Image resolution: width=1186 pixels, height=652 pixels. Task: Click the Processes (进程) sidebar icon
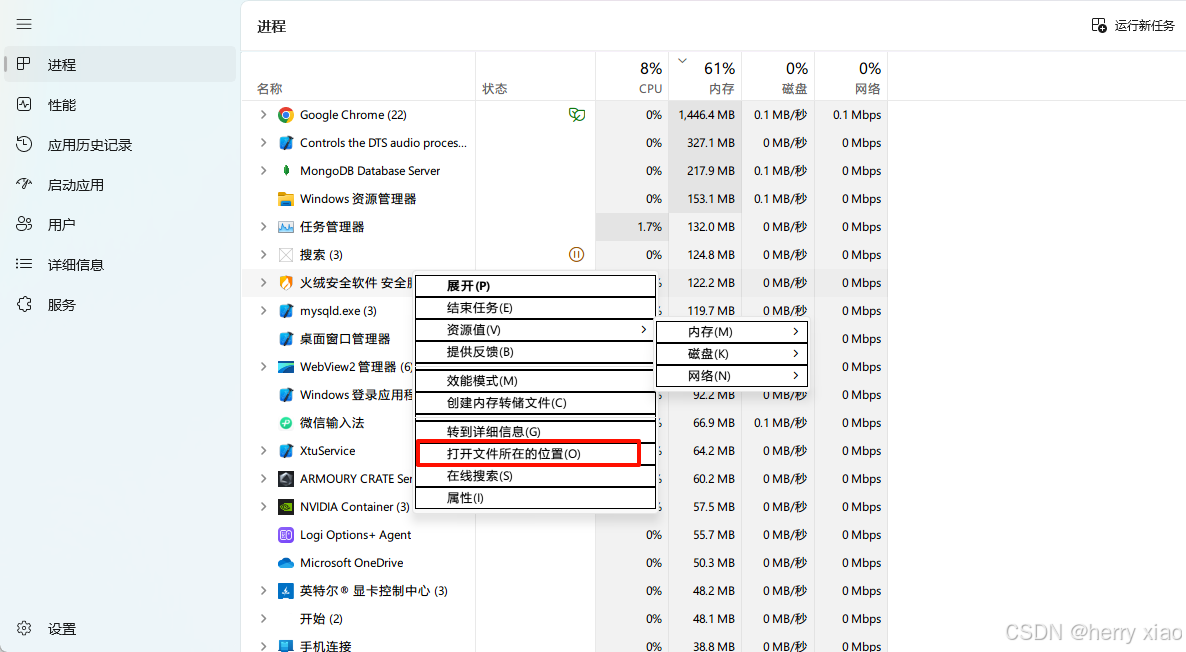[24, 64]
